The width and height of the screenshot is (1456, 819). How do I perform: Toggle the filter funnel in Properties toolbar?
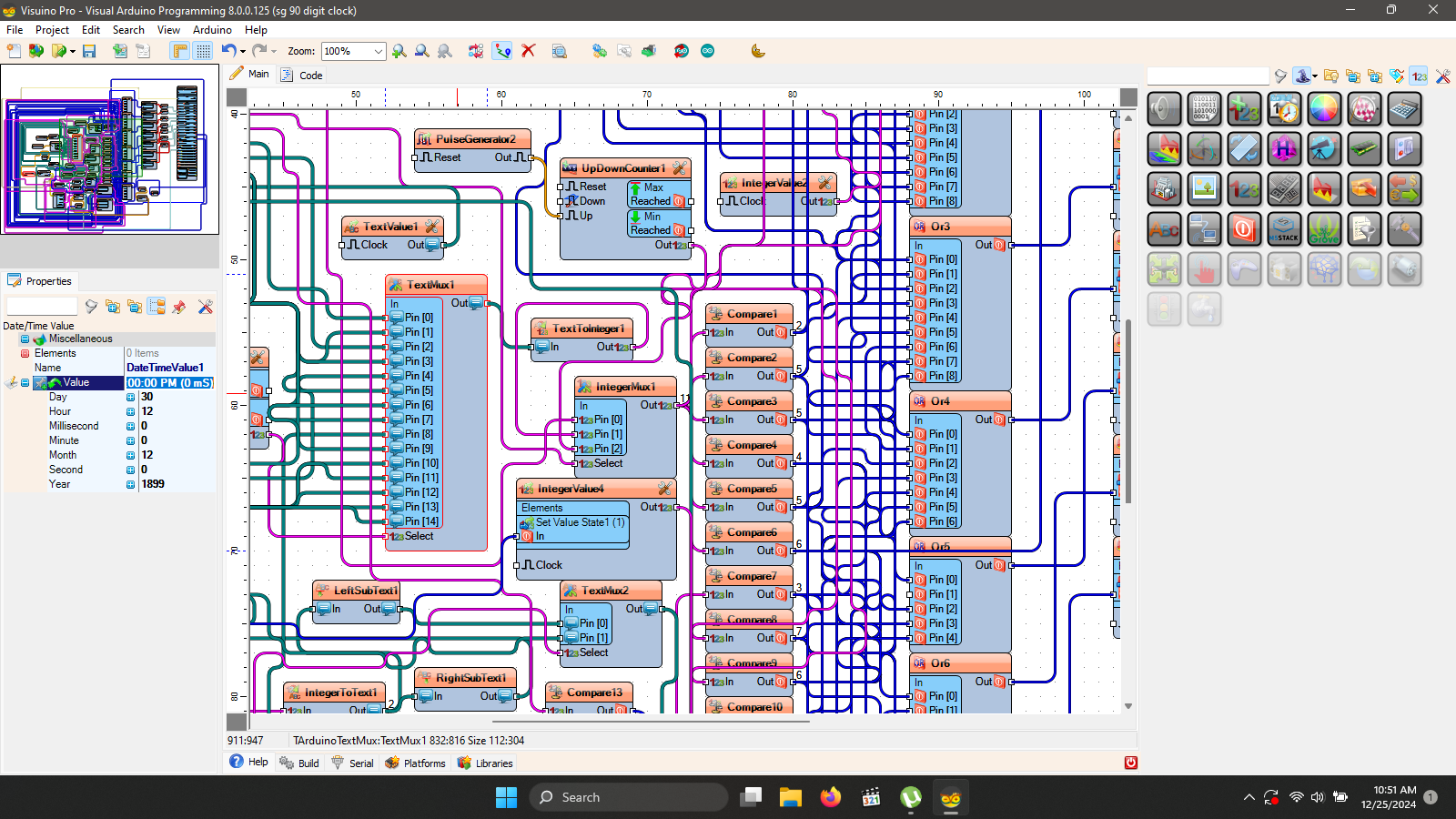click(x=91, y=307)
